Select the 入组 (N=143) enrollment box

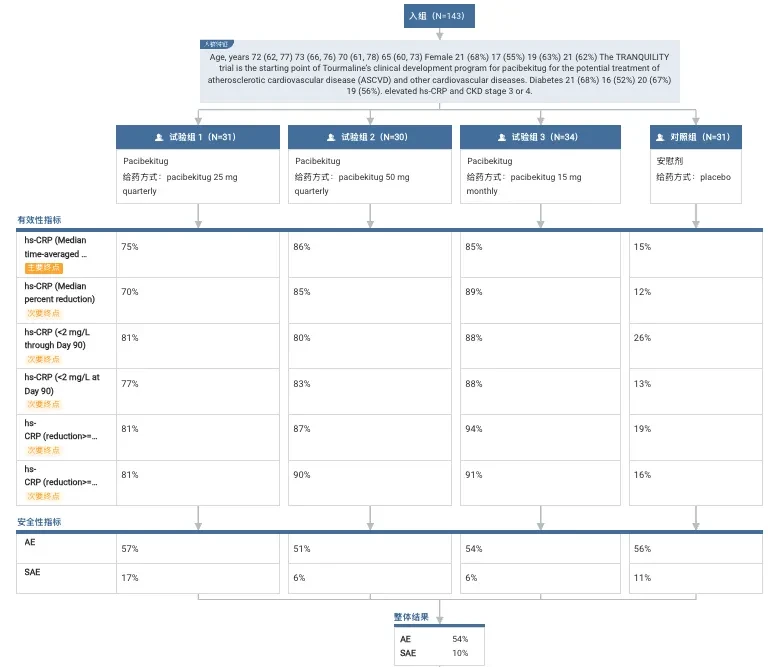(x=439, y=16)
